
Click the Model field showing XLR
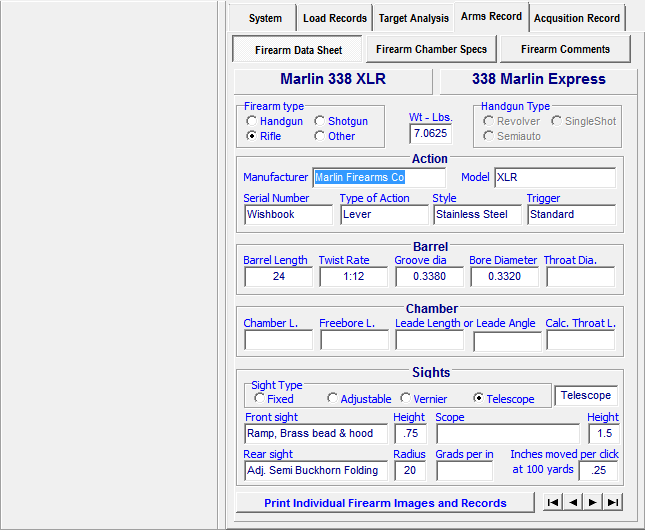pyautogui.click(x=555, y=177)
